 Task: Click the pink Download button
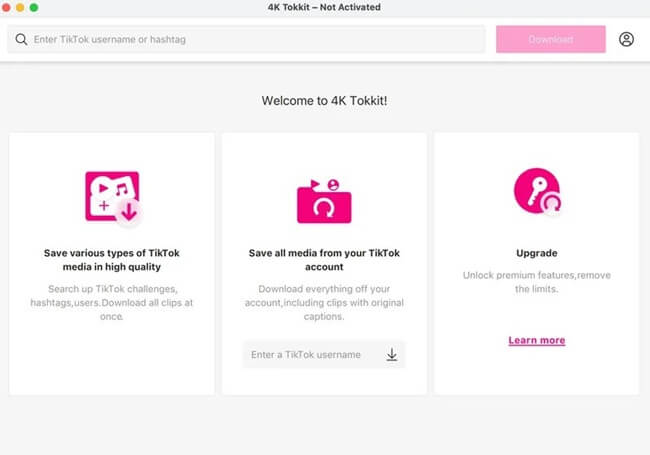tap(551, 39)
